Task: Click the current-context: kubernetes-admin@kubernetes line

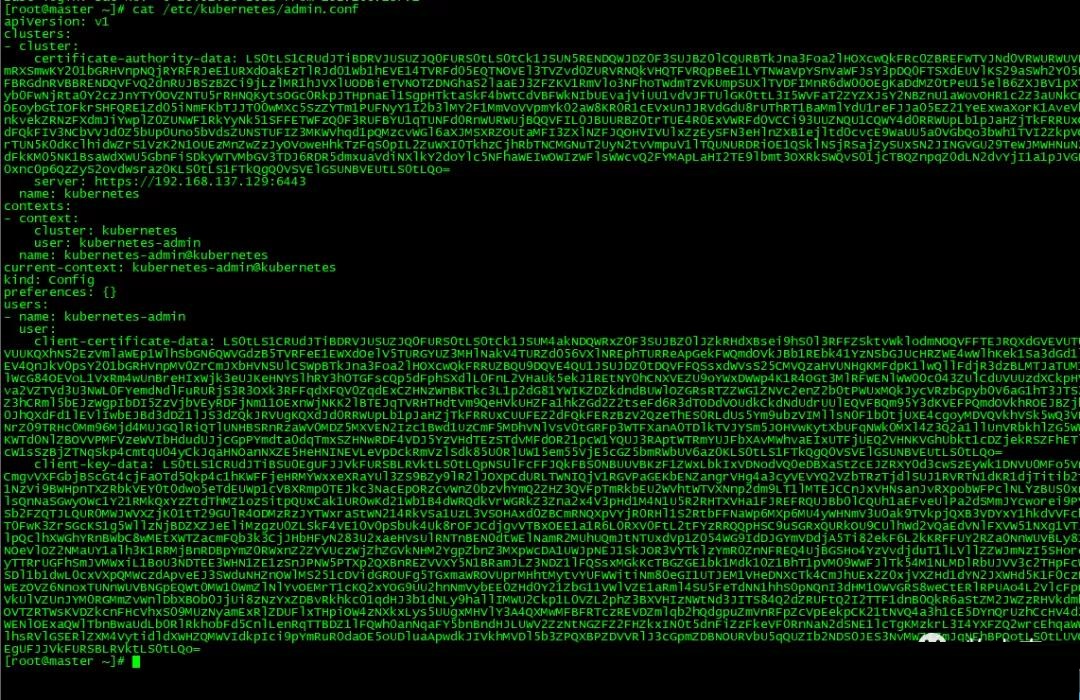Action: tap(169, 267)
